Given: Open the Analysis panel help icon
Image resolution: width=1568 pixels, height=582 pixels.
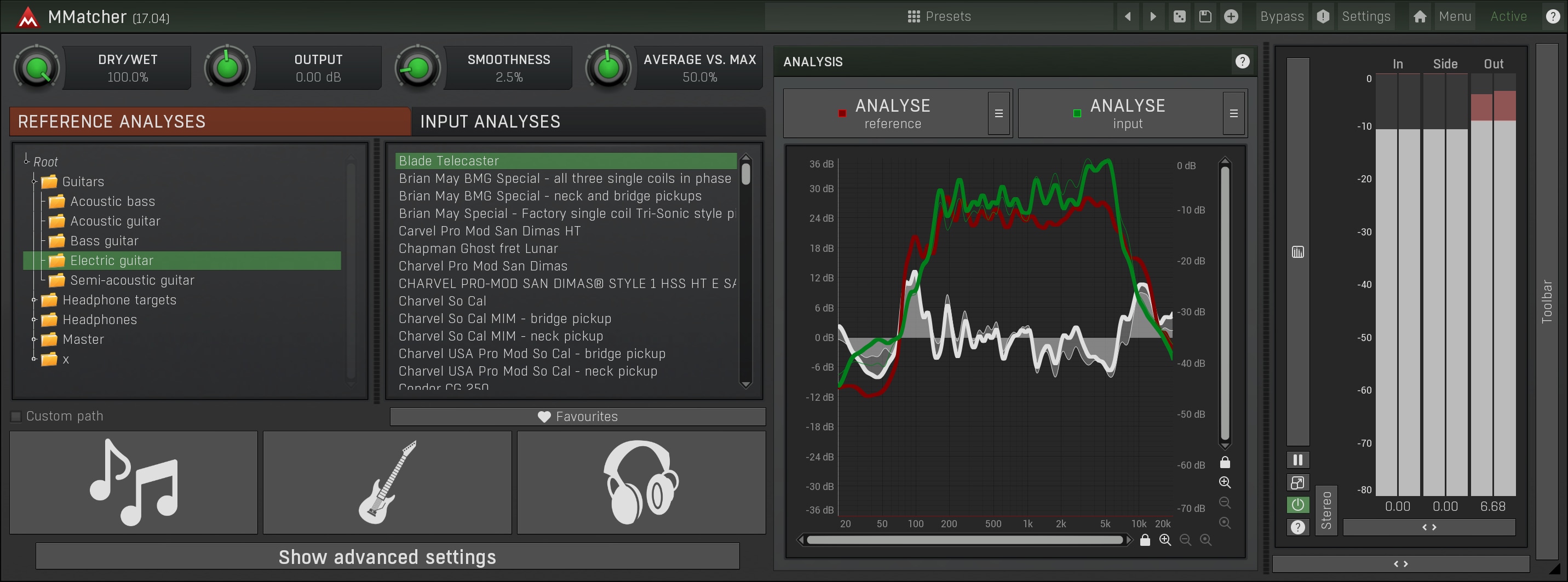Looking at the screenshot, I should coord(1242,61).
